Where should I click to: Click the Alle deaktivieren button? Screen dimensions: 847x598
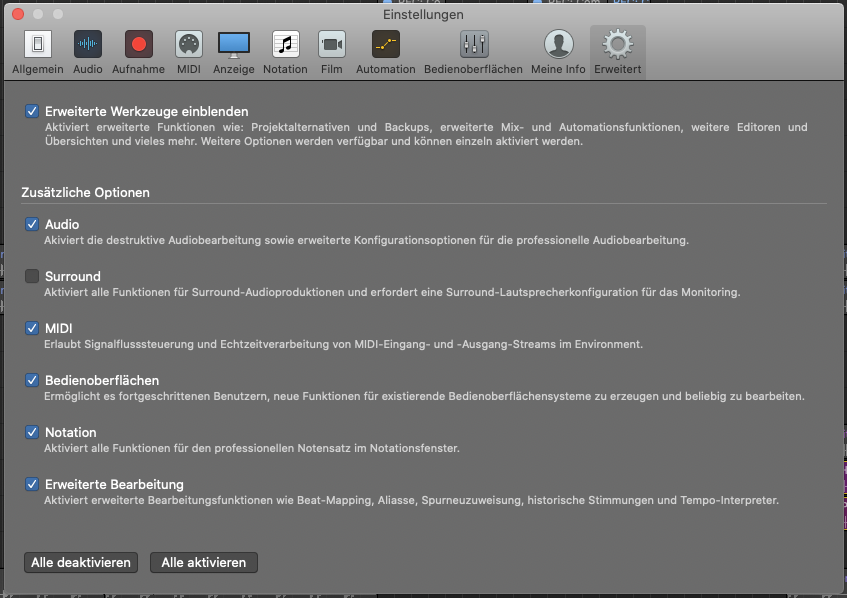81,562
